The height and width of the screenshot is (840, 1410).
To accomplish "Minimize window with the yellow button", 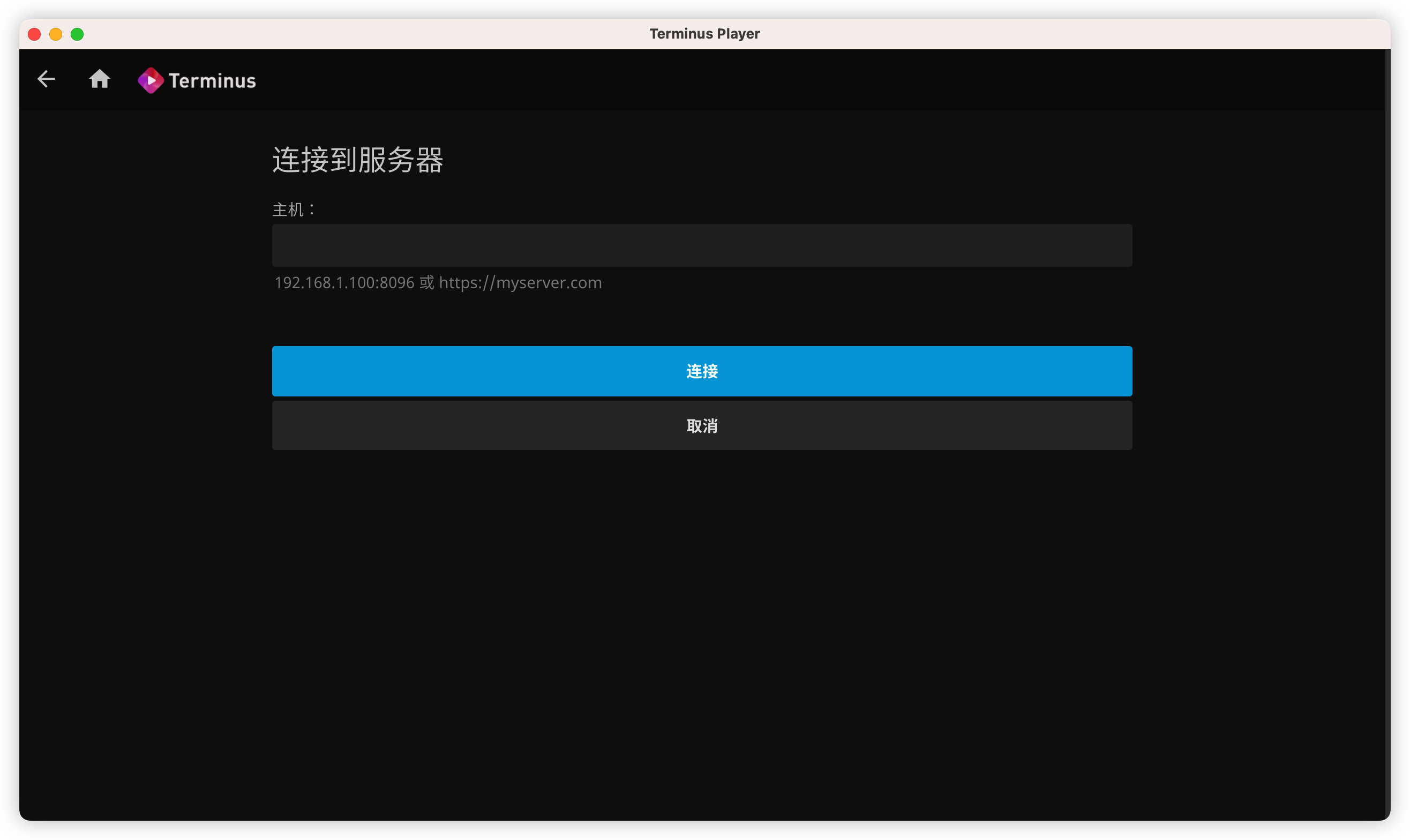I will click(56, 34).
